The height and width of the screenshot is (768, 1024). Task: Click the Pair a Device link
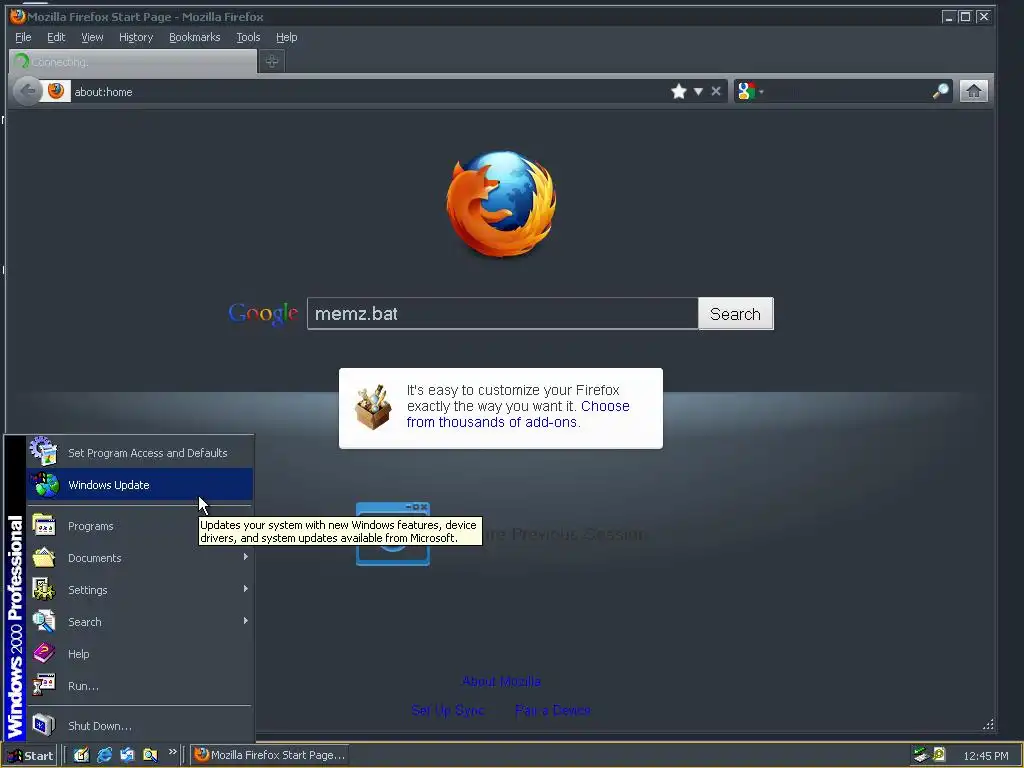[x=552, y=710]
